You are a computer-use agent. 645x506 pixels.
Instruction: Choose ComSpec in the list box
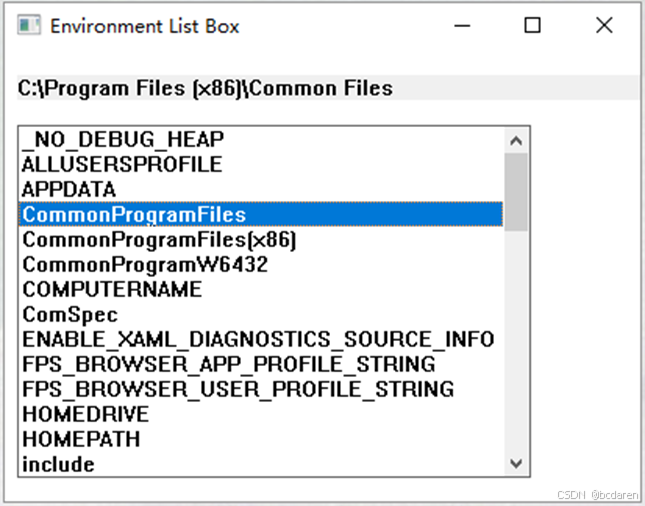[x=261, y=315]
